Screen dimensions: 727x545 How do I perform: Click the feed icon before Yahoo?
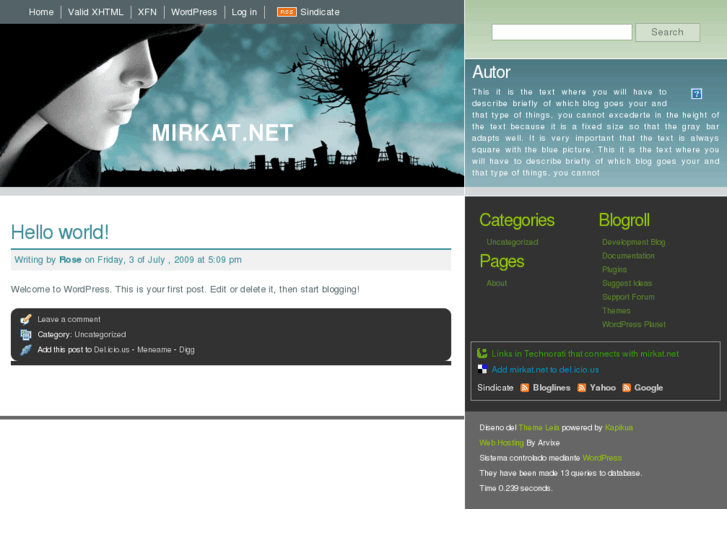coord(581,388)
